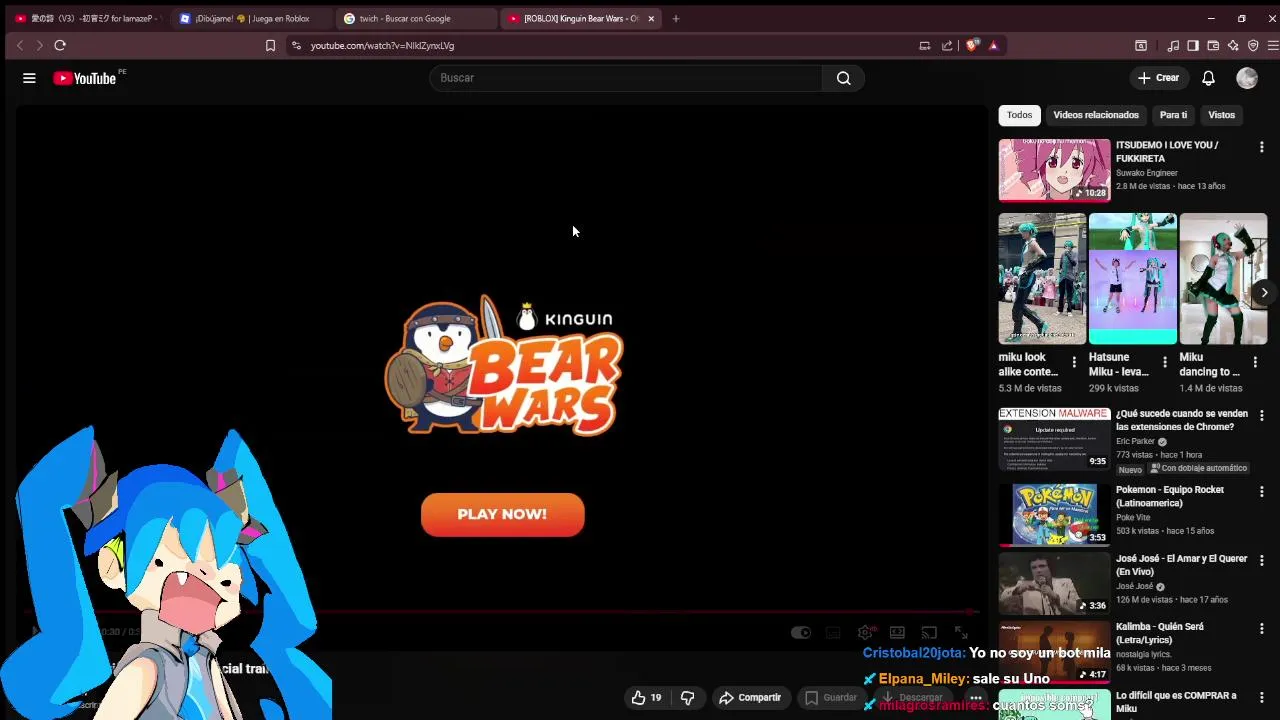Show next shorts with the right arrow
This screenshot has width=1280, height=720.
[x=1264, y=293]
